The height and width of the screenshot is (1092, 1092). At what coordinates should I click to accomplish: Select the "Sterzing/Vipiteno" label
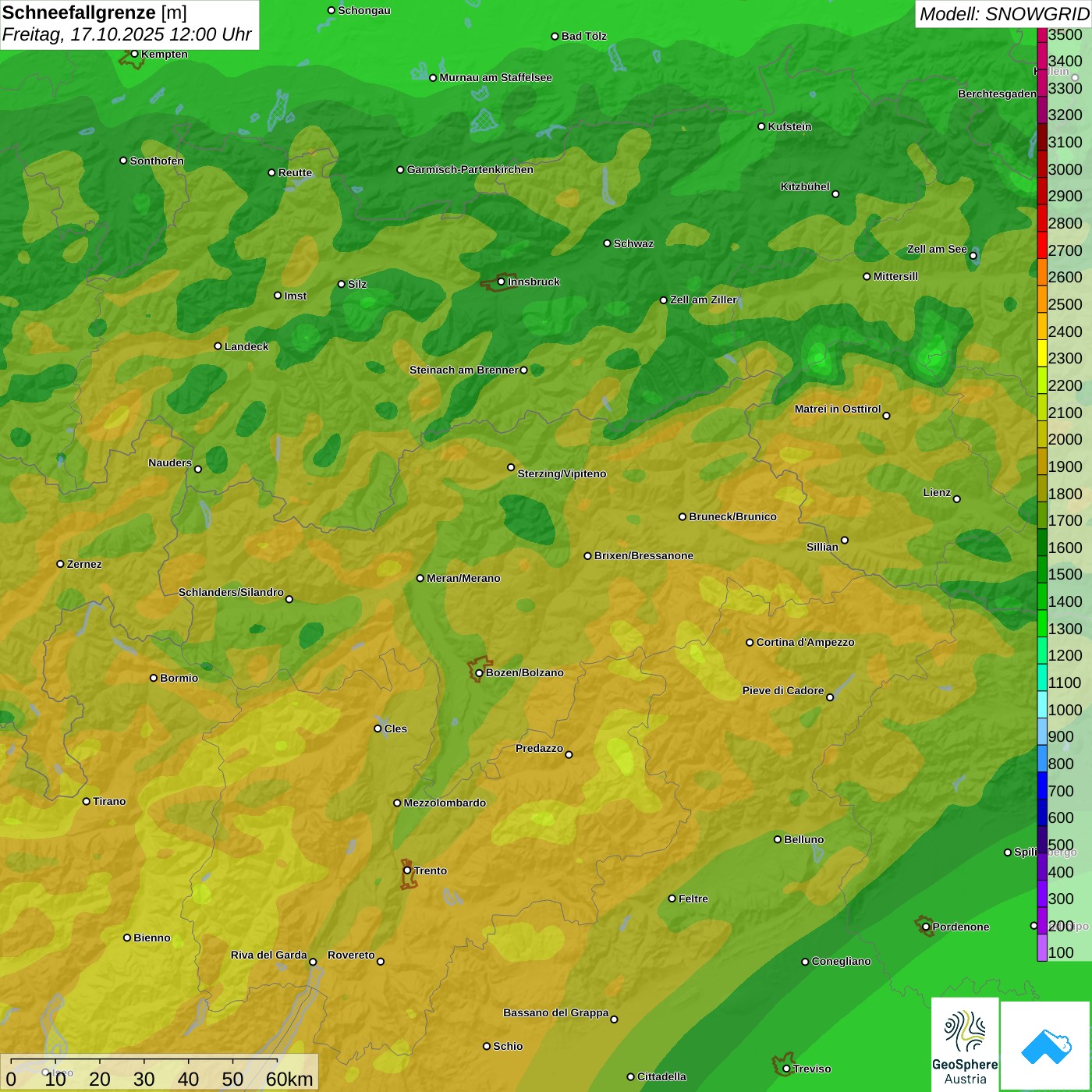(x=562, y=473)
